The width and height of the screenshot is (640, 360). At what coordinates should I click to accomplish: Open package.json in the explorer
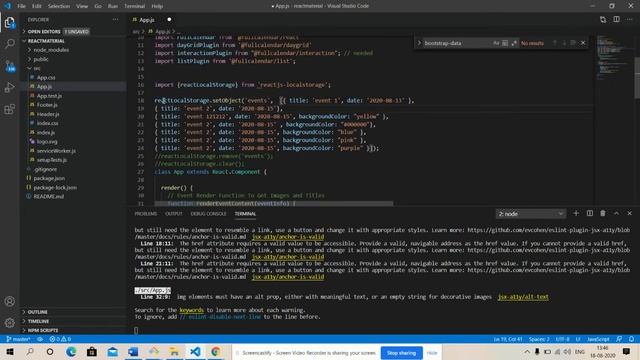point(49,178)
